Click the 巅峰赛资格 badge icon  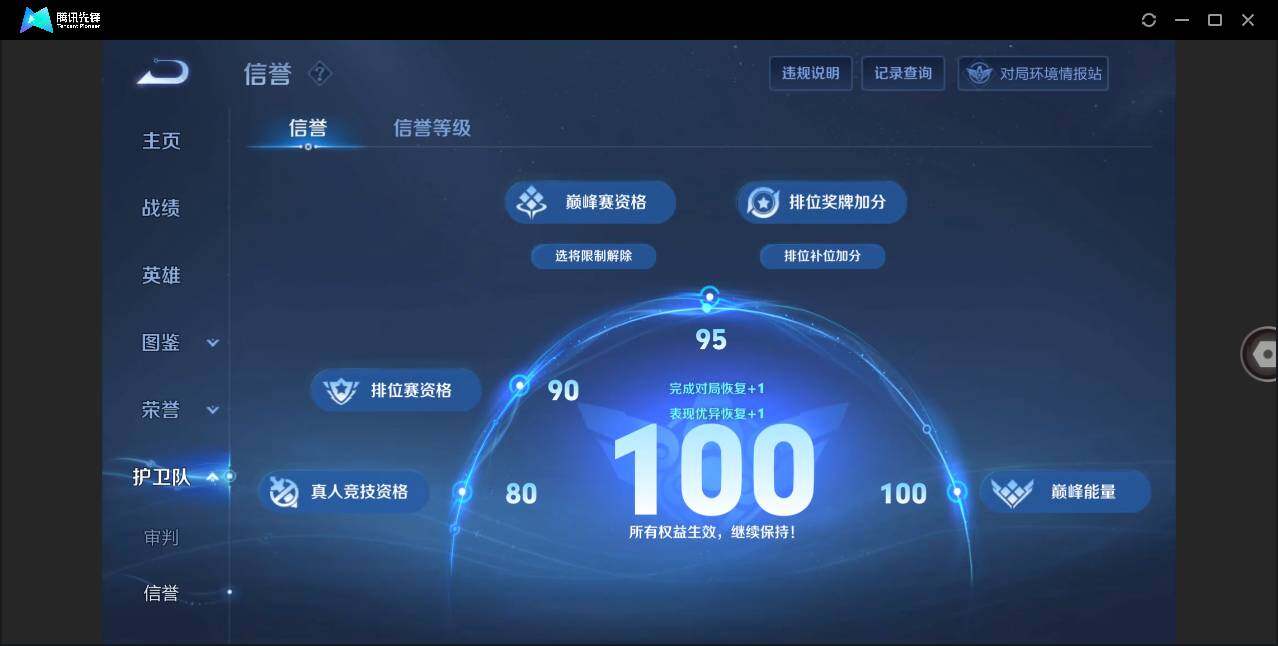(531, 201)
